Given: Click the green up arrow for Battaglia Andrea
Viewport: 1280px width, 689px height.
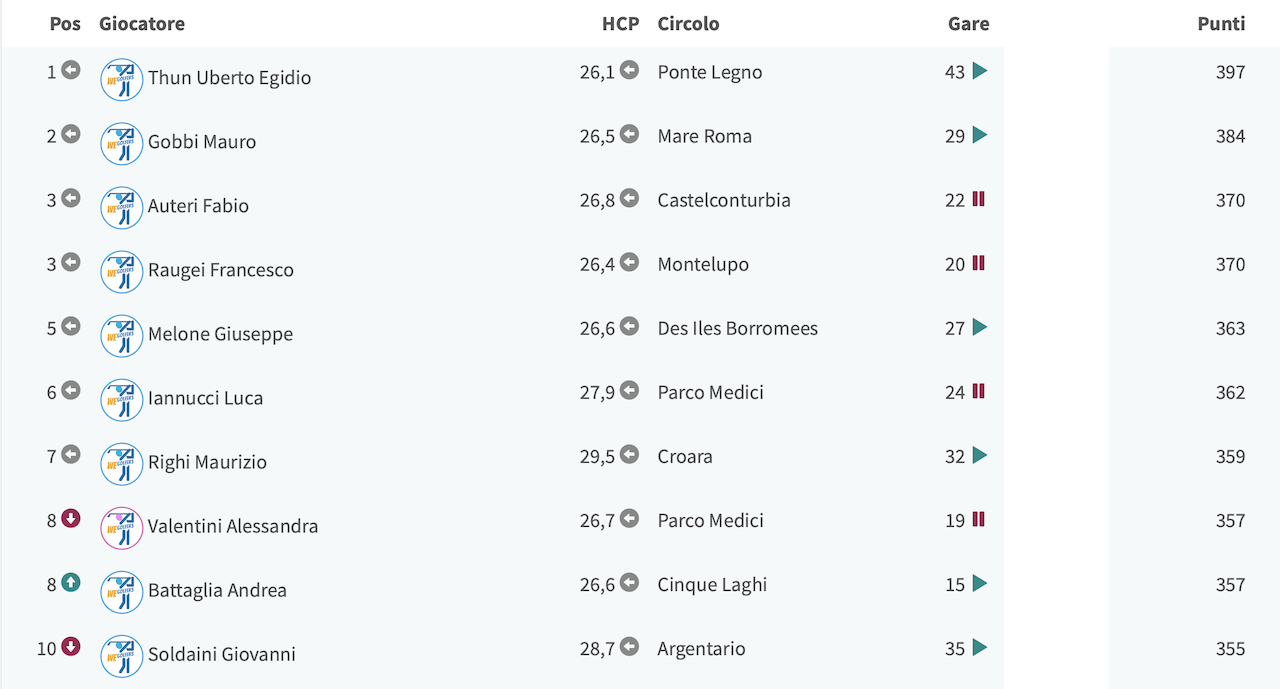Looking at the screenshot, I should point(70,583).
